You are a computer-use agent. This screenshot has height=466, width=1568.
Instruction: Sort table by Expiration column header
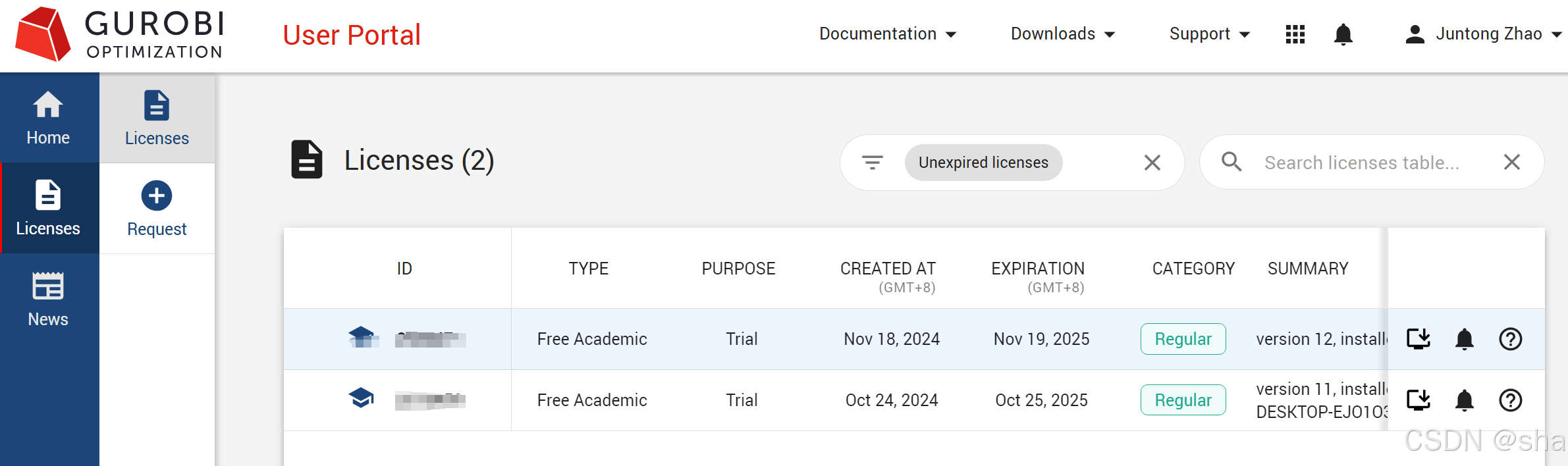click(1038, 269)
